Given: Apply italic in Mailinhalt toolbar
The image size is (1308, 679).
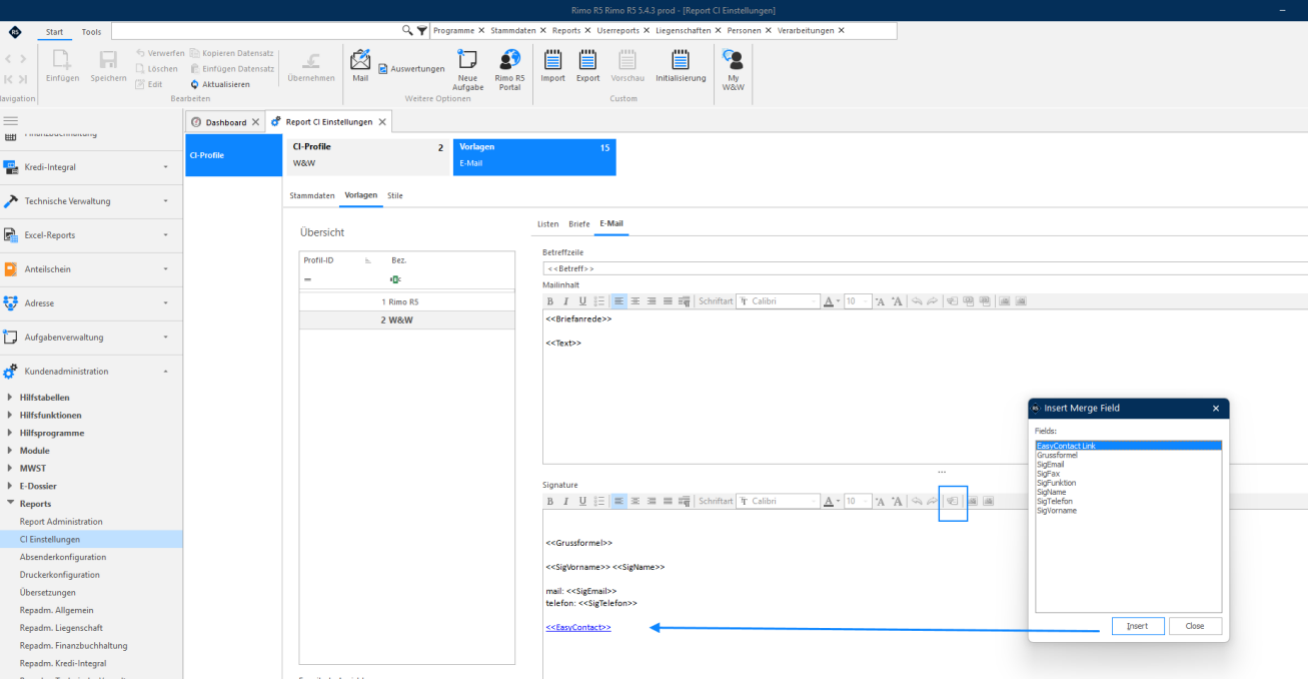Looking at the screenshot, I should [566, 301].
